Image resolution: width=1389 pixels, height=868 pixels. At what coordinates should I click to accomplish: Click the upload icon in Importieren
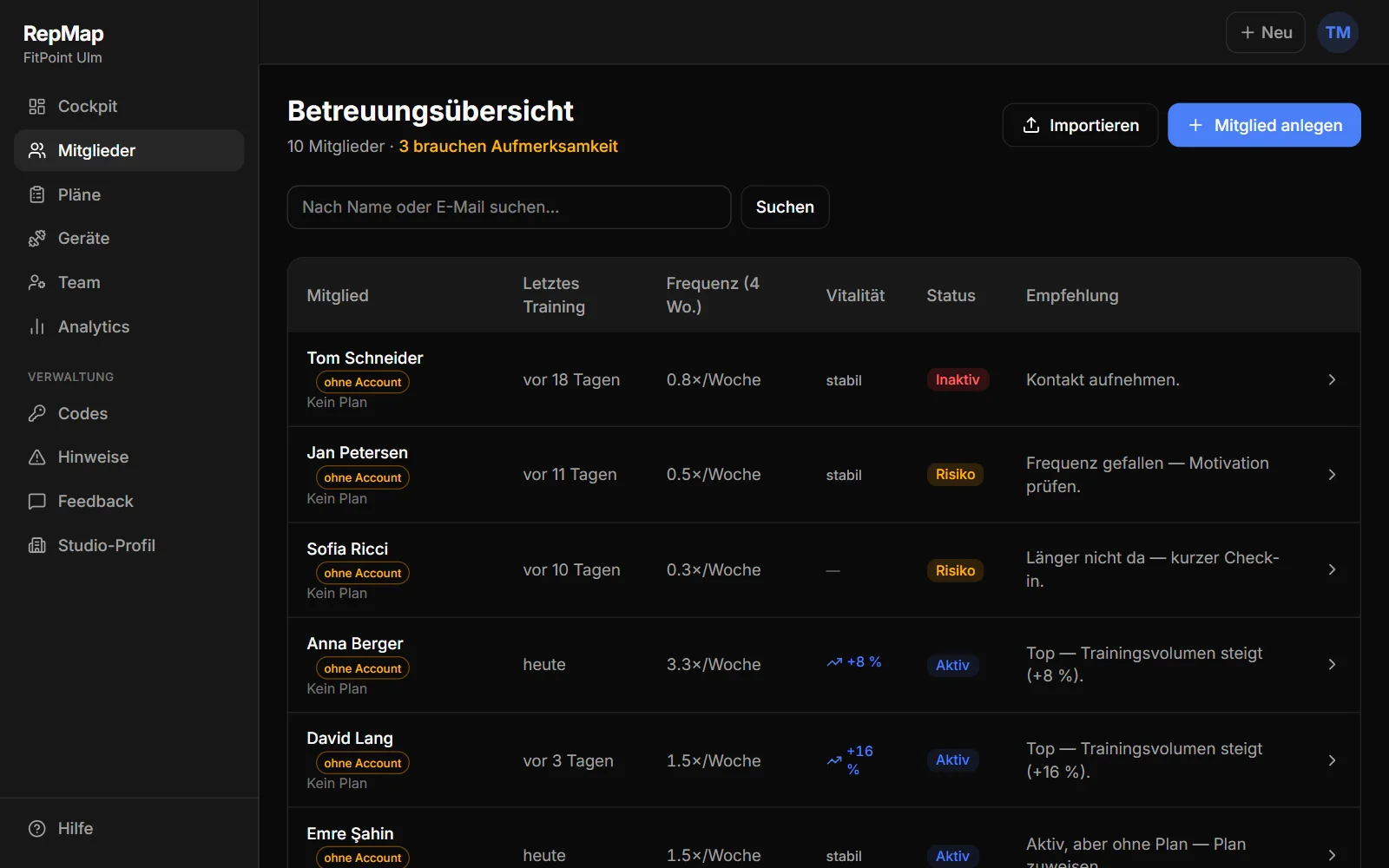pyautogui.click(x=1031, y=125)
